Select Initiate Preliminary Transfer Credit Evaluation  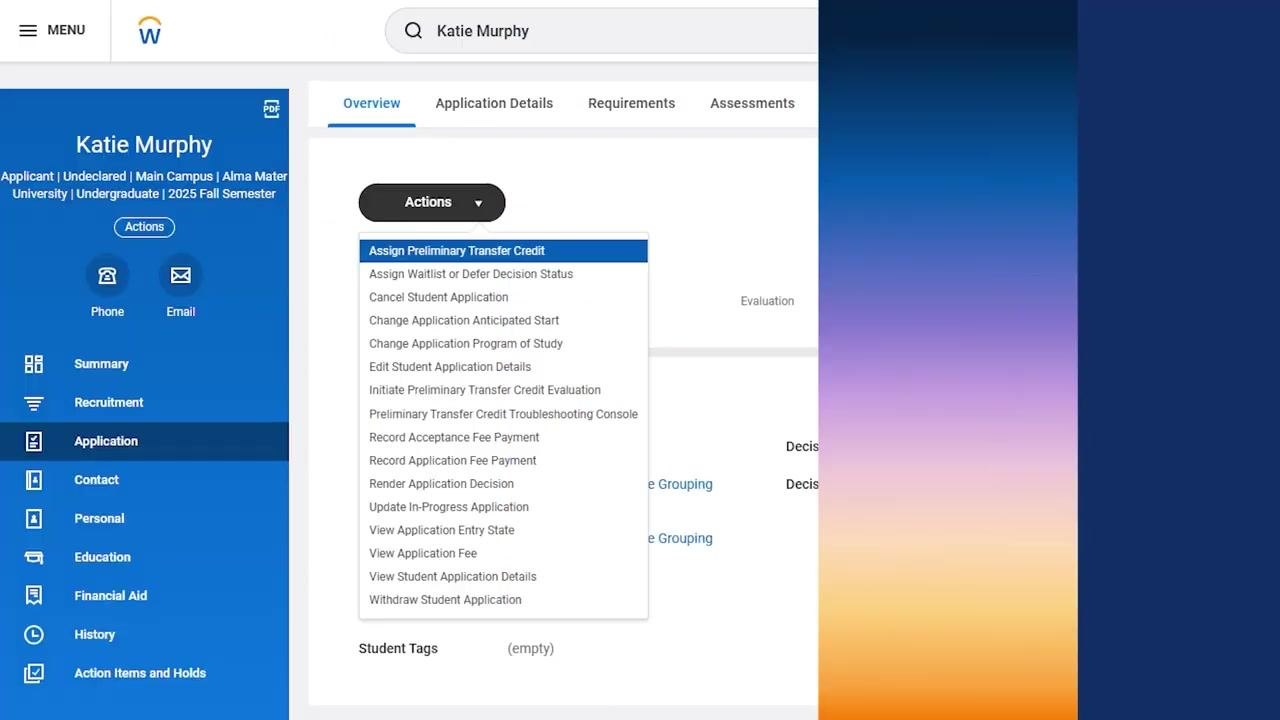point(503,390)
